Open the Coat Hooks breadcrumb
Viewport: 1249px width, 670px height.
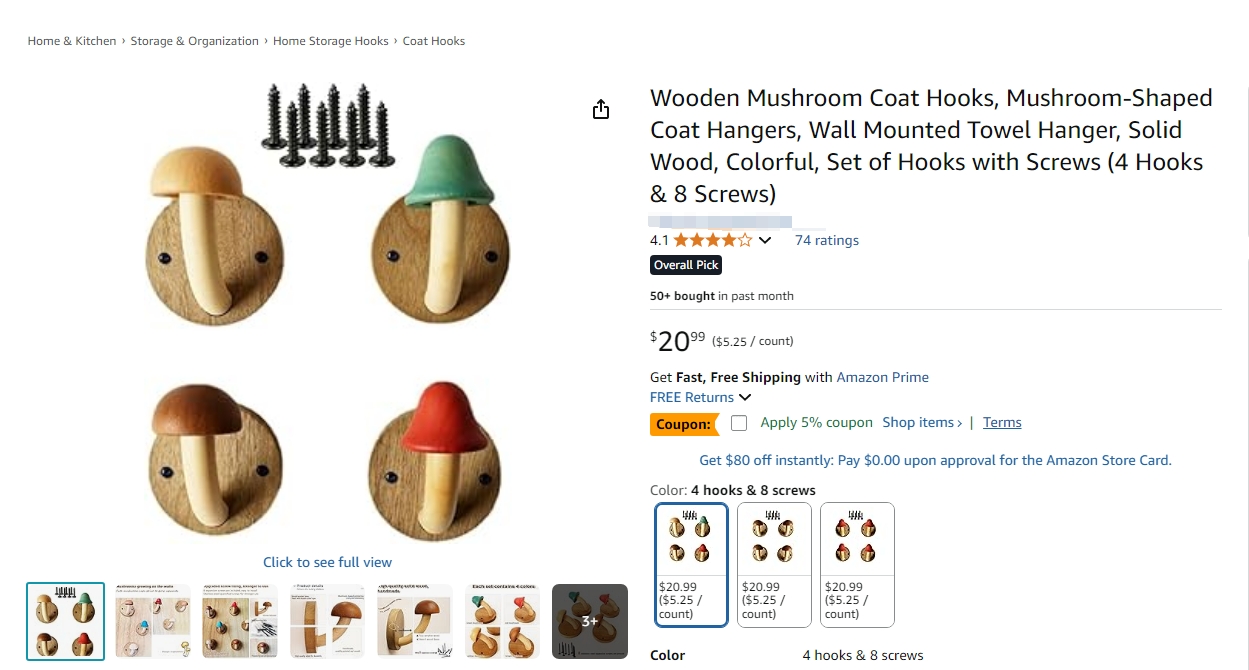[434, 41]
